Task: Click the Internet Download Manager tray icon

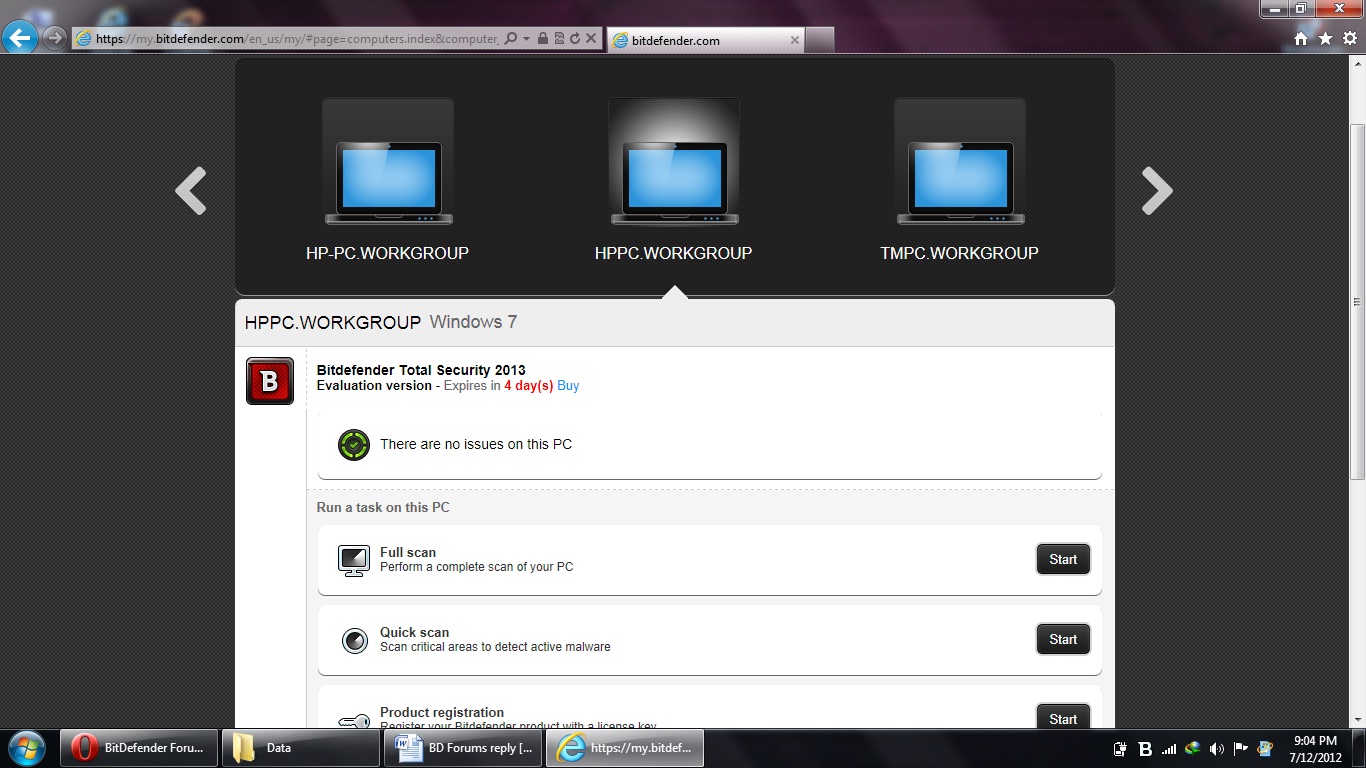Action: 1192,748
